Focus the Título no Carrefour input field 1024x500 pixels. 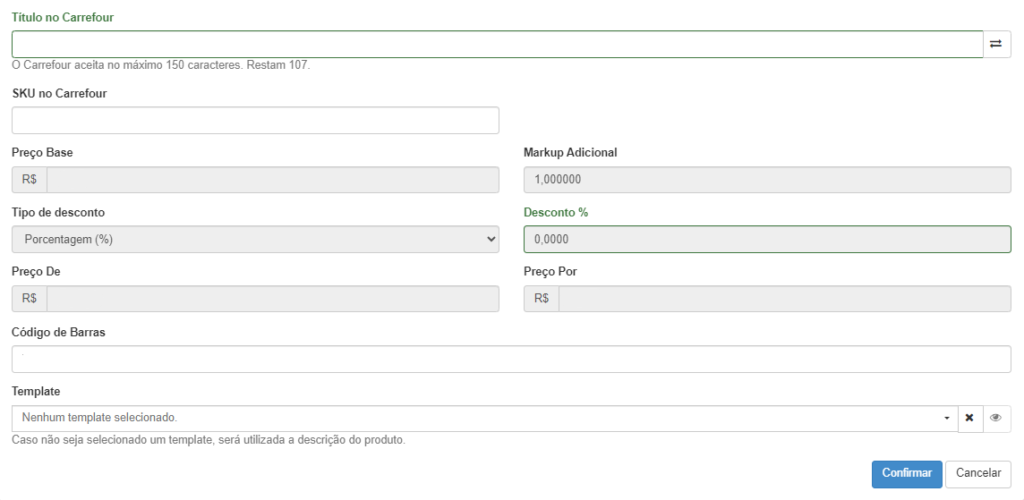(498, 44)
